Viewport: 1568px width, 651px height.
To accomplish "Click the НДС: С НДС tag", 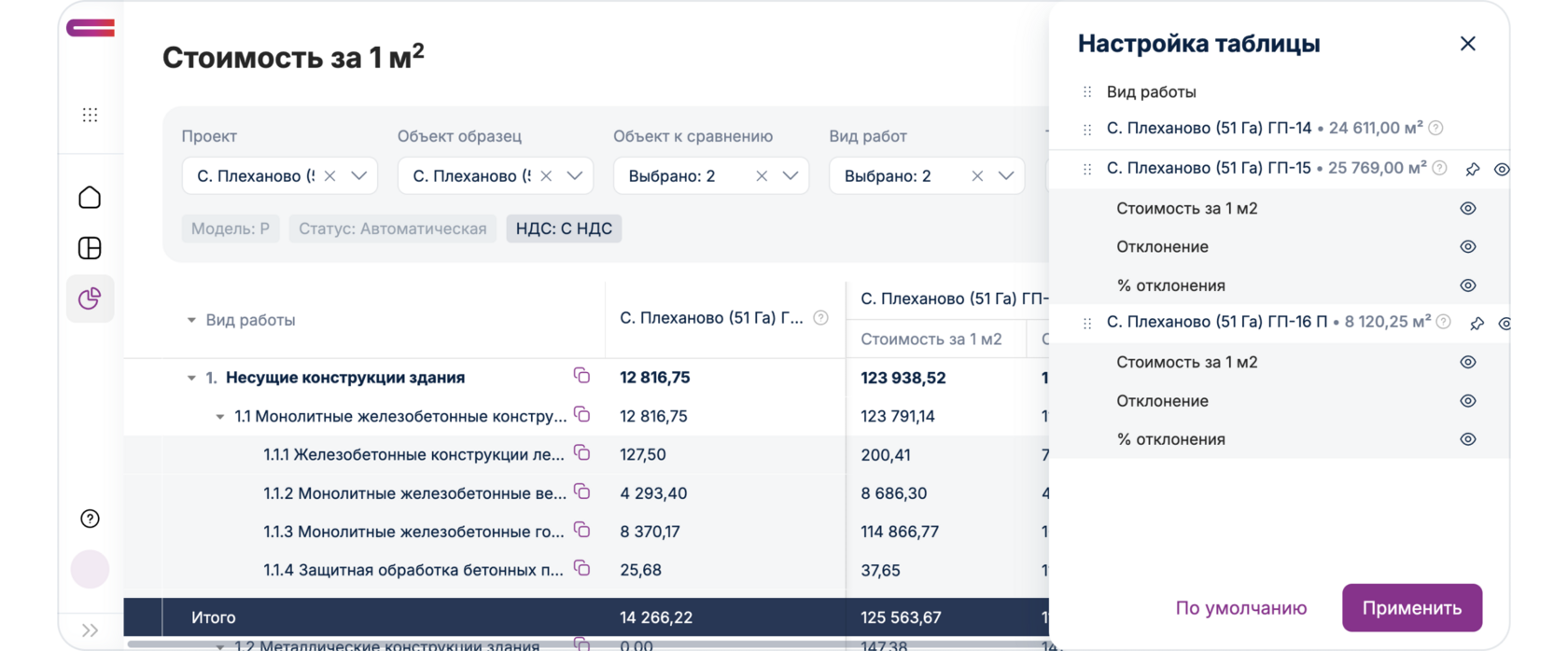I will 564,229.
